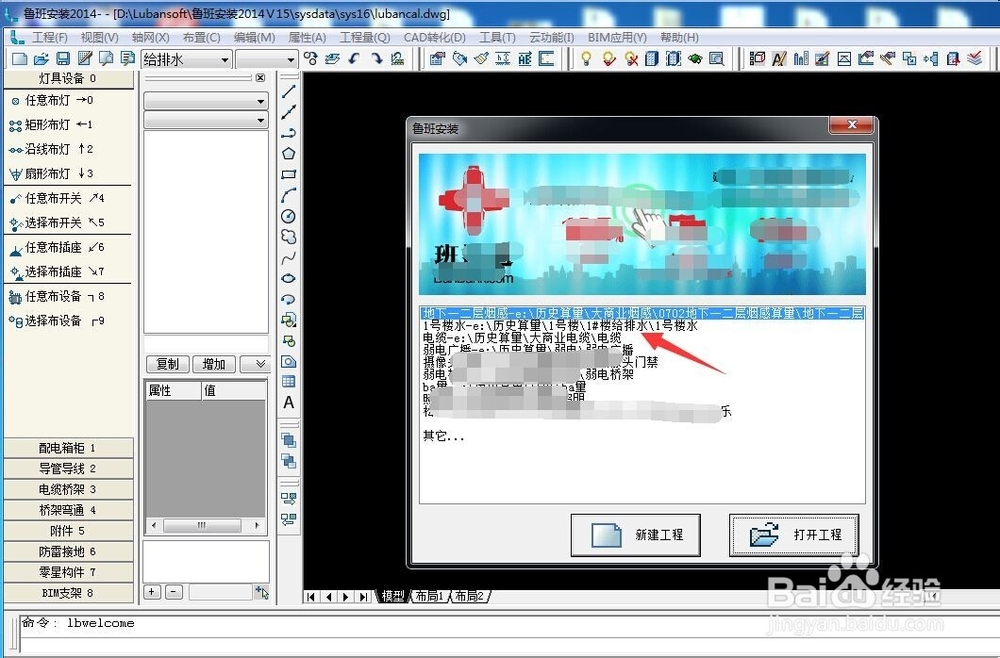Click the 属性 table horizontal scrollbar
Viewport: 1000px width, 658px height.
205,525
